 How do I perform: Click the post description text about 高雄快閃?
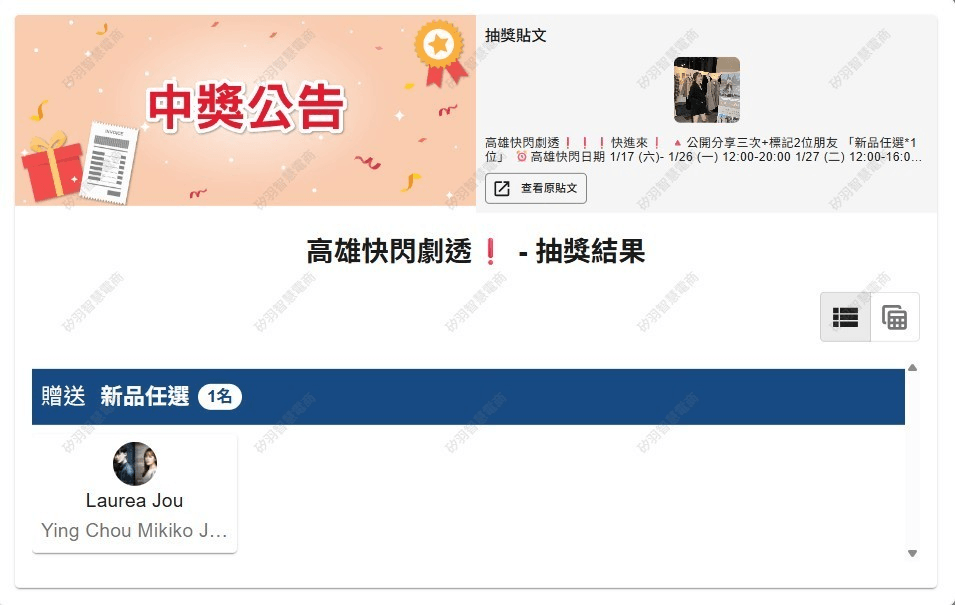pyautogui.click(x=703, y=149)
